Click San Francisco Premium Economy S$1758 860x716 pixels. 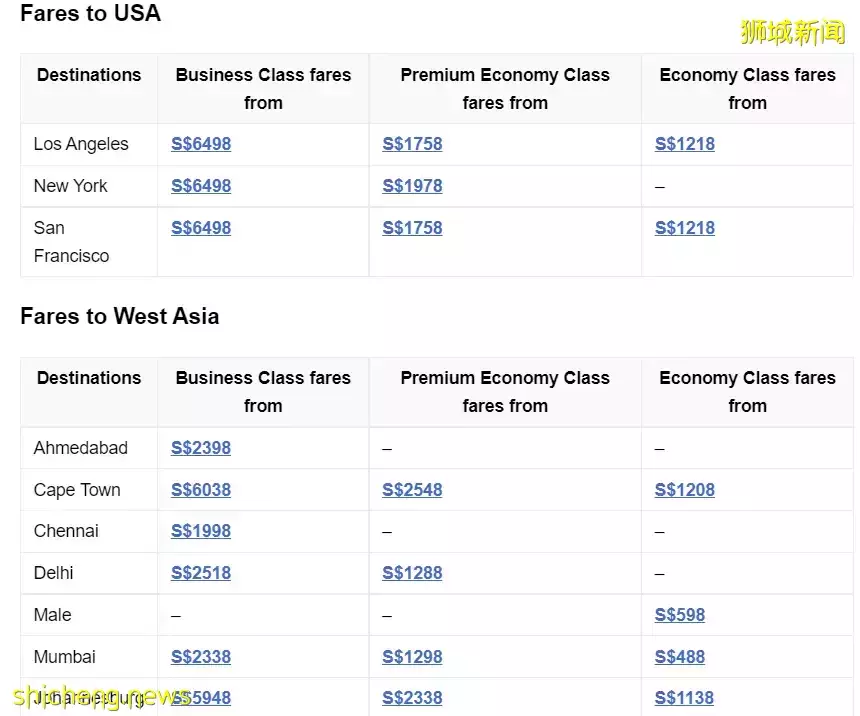pos(412,228)
